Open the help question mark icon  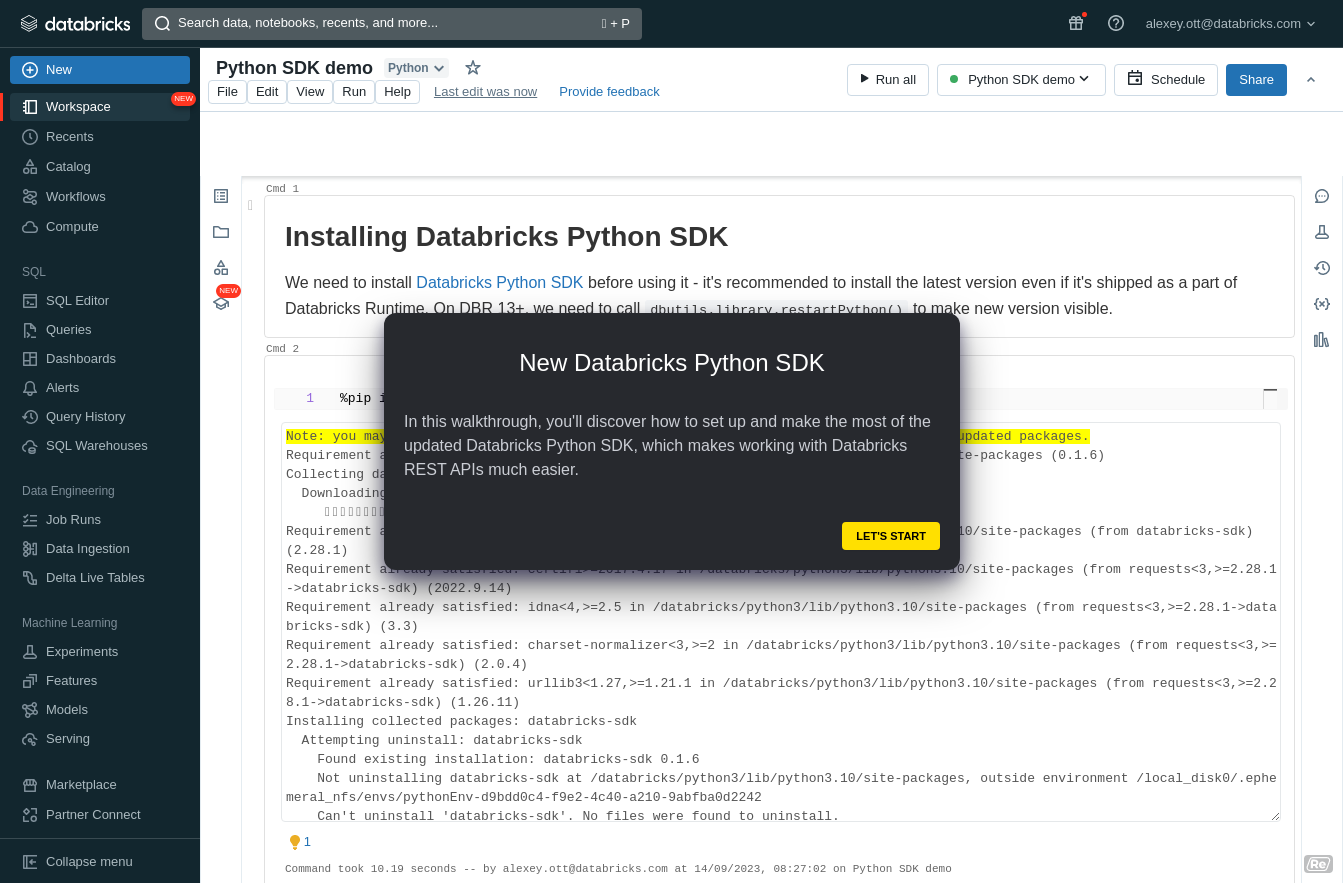pyautogui.click(x=1116, y=23)
